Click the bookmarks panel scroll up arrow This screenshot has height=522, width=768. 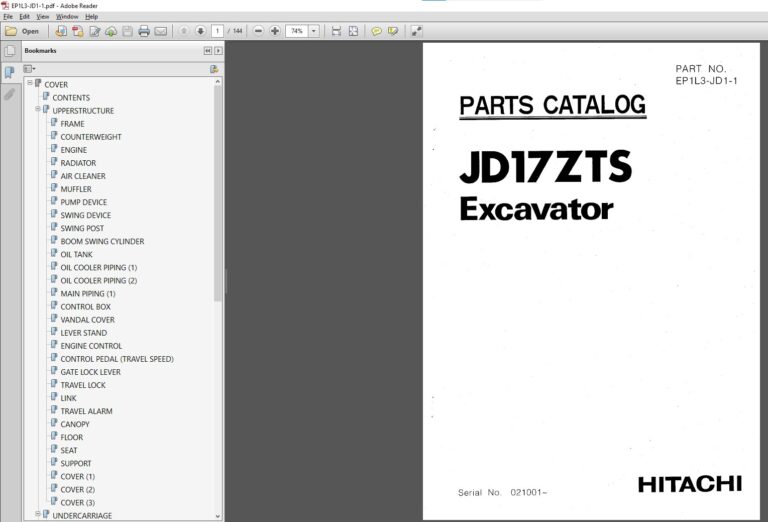[x=217, y=82]
